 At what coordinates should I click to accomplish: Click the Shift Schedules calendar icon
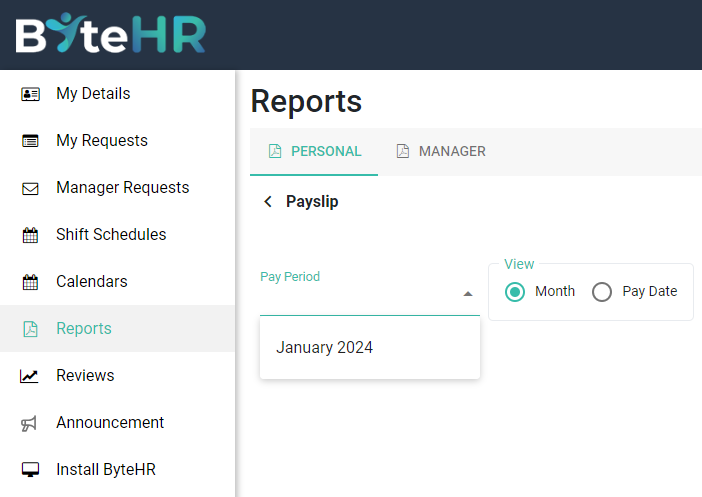[x=30, y=235]
